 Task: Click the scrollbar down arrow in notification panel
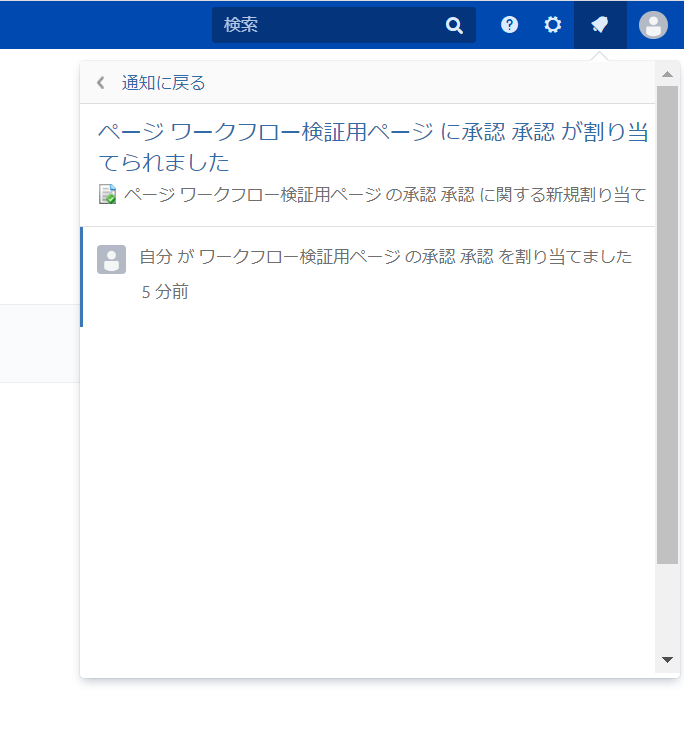(667, 660)
